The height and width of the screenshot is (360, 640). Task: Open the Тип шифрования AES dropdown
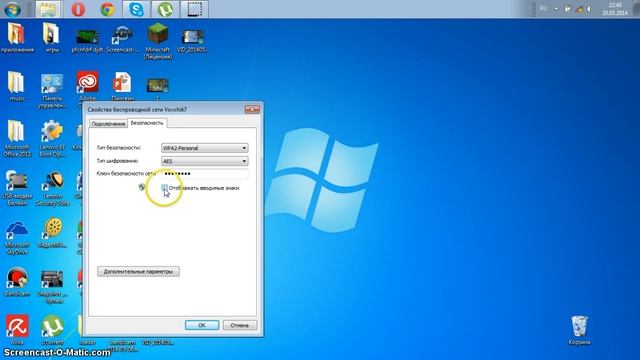pos(204,161)
